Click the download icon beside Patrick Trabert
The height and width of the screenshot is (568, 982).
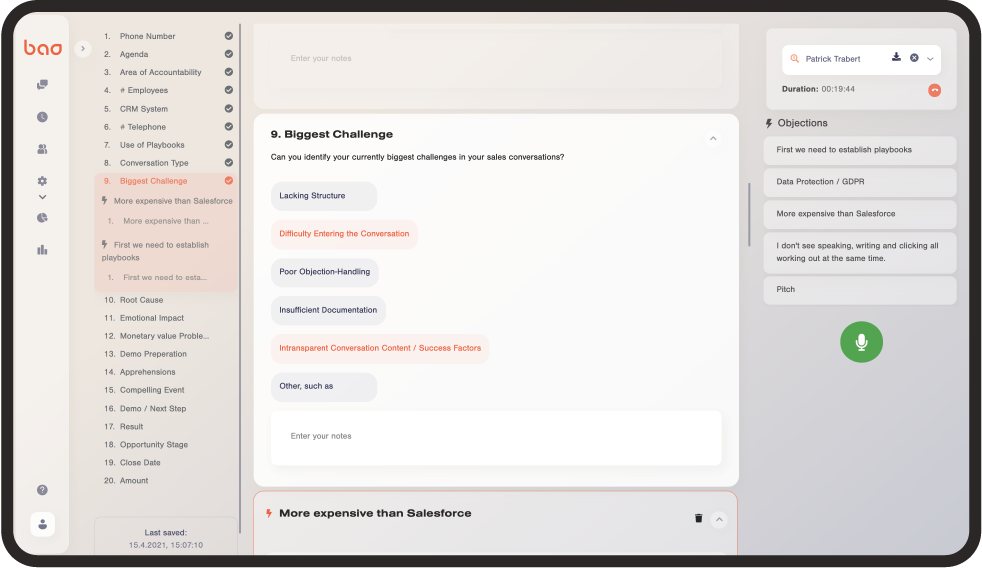pos(897,58)
